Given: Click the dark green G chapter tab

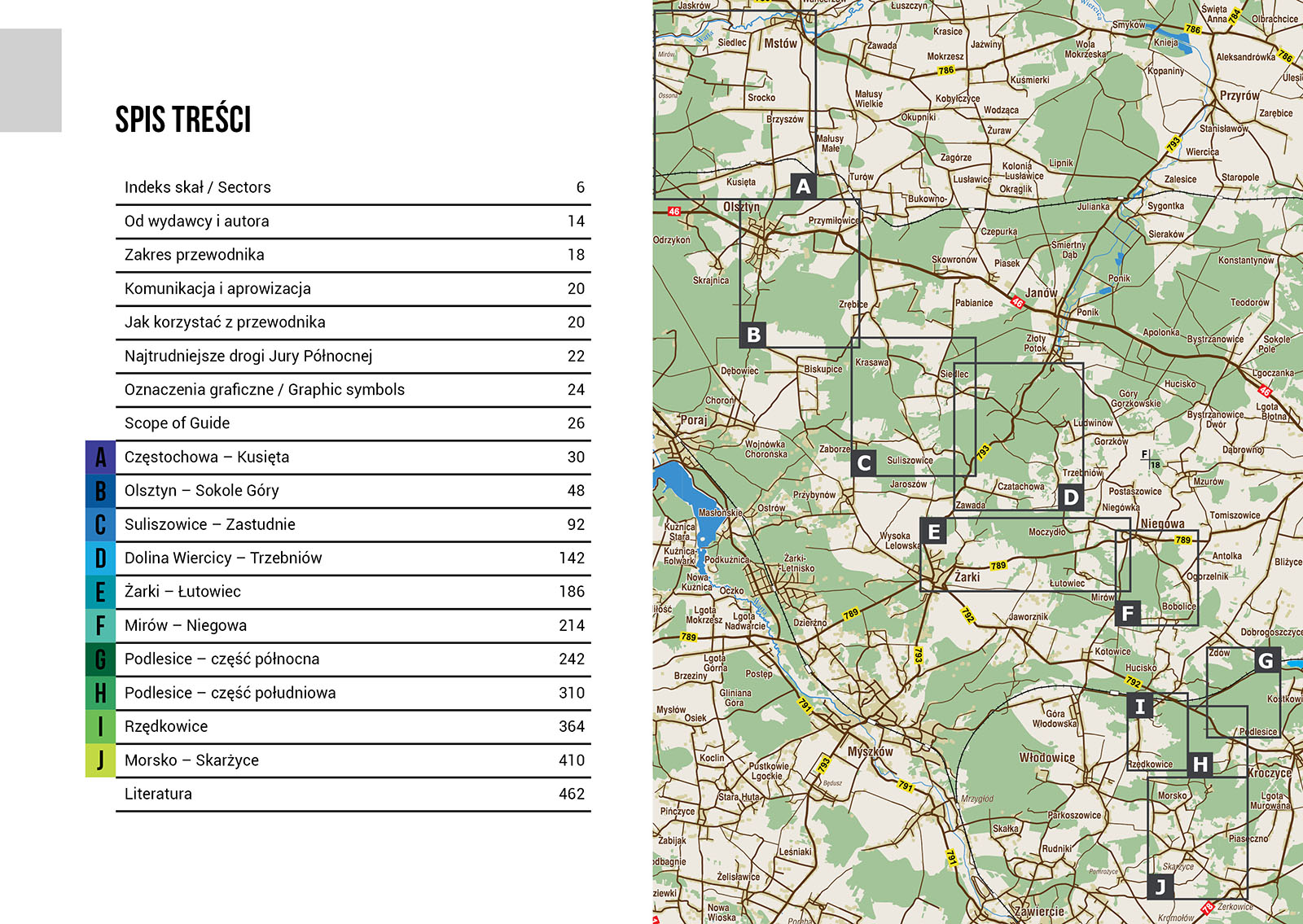Looking at the screenshot, I should (x=100, y=659).
